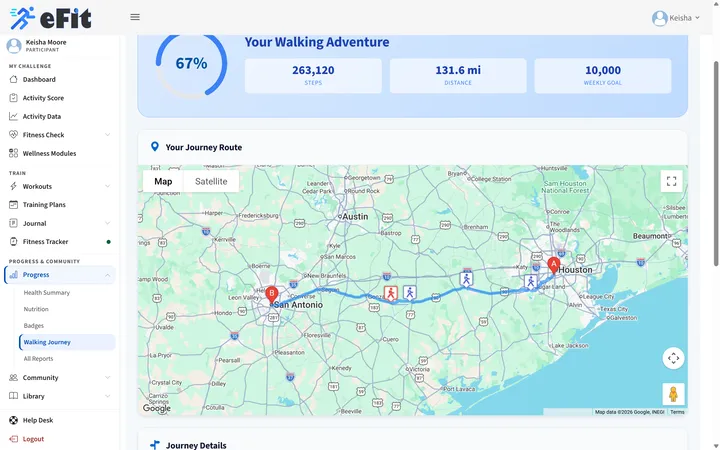Click the 10,000 Weekly Goal card

coord(602,76)
